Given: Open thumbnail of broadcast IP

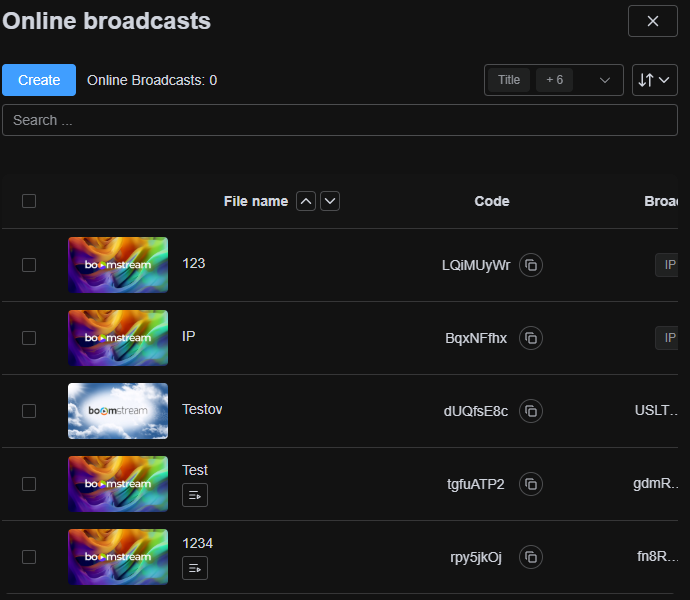Looking at the screenshot, I should pos(118,338).
